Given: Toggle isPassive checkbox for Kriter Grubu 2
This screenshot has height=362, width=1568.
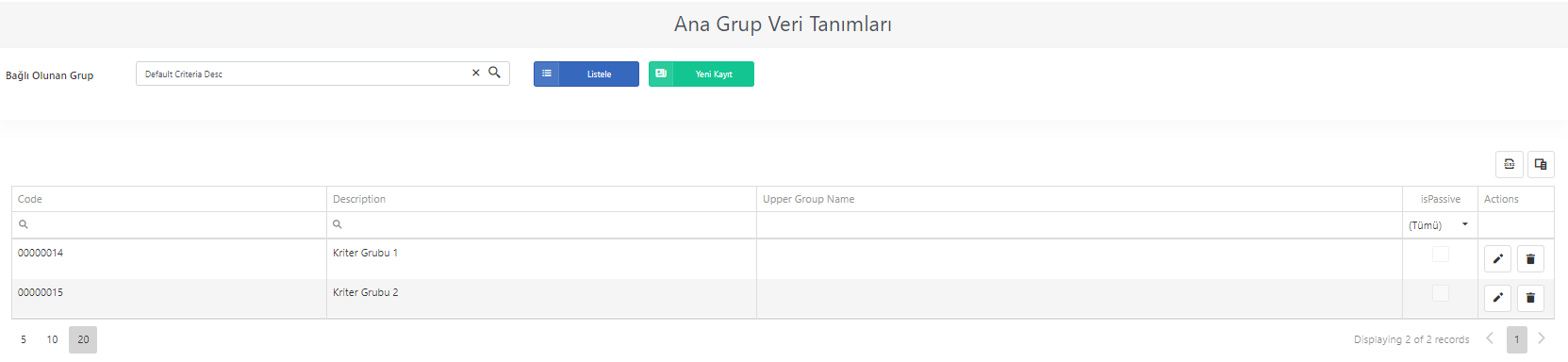Looking at the screenshot, I should (x=1440, y=293).
